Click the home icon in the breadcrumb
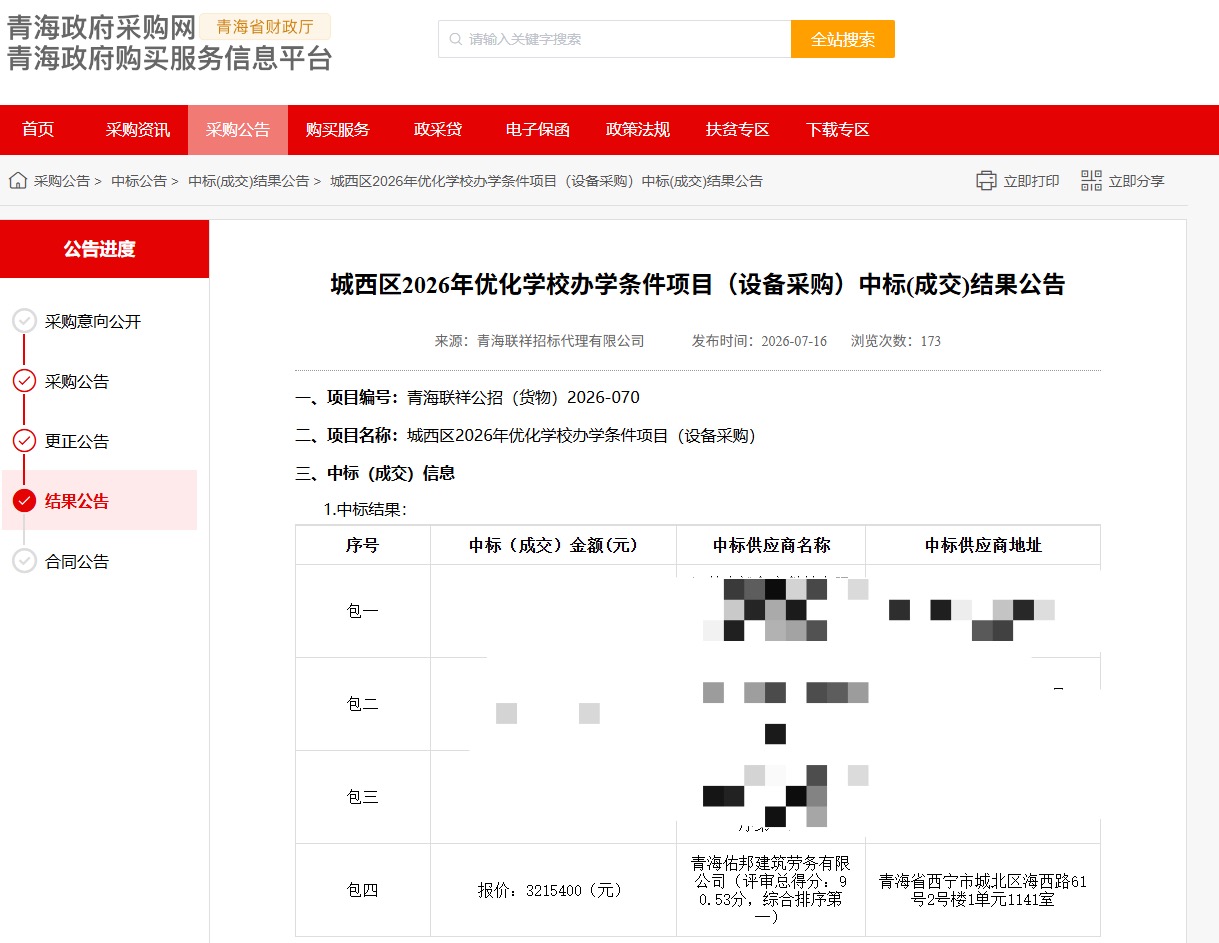1219x943 pixels. point(18,181)
